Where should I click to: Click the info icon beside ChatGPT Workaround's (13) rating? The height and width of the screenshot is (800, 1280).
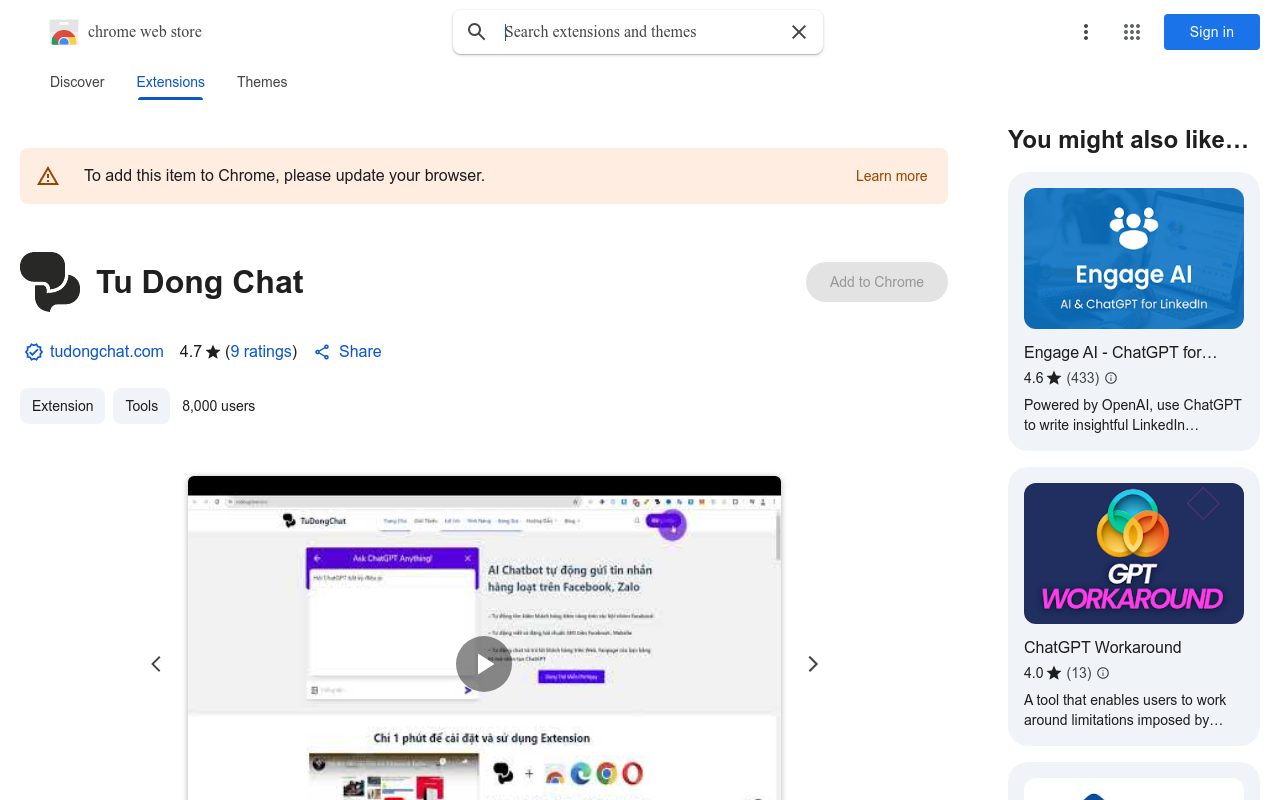tap(1103, 673)
